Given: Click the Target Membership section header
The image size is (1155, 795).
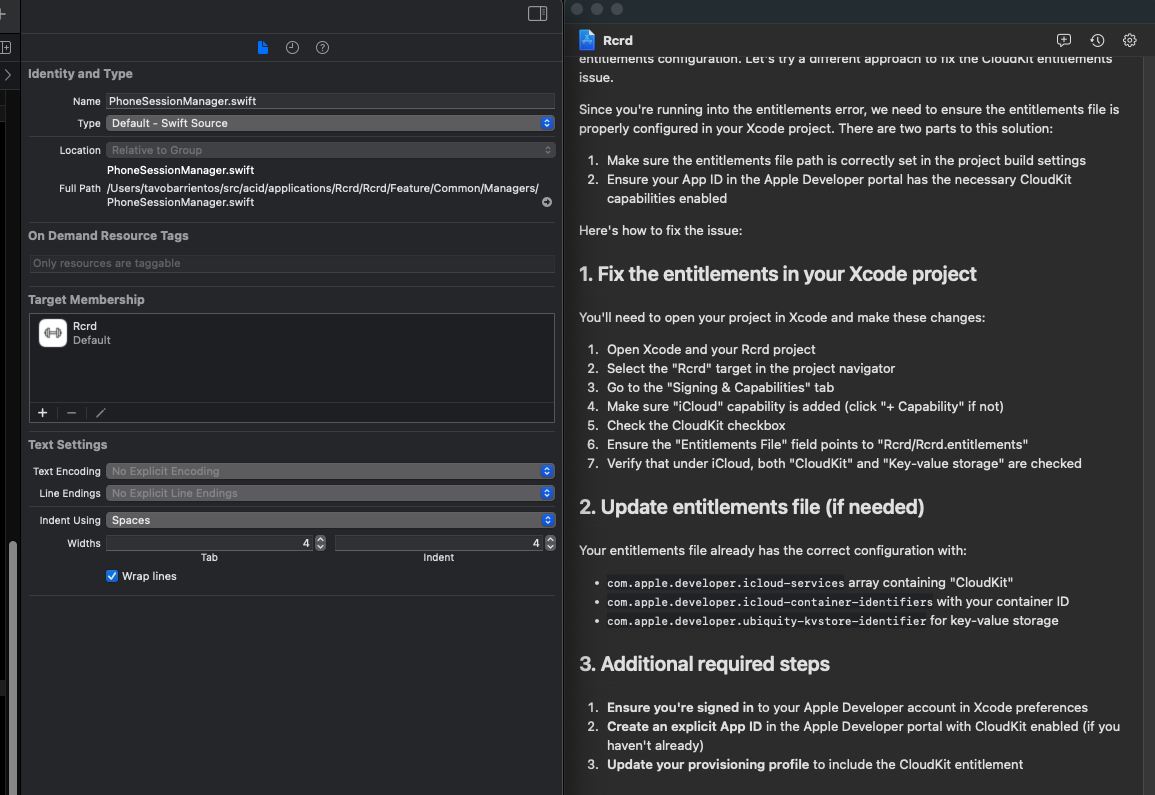Looking at the screenshot, I should 86,300.
